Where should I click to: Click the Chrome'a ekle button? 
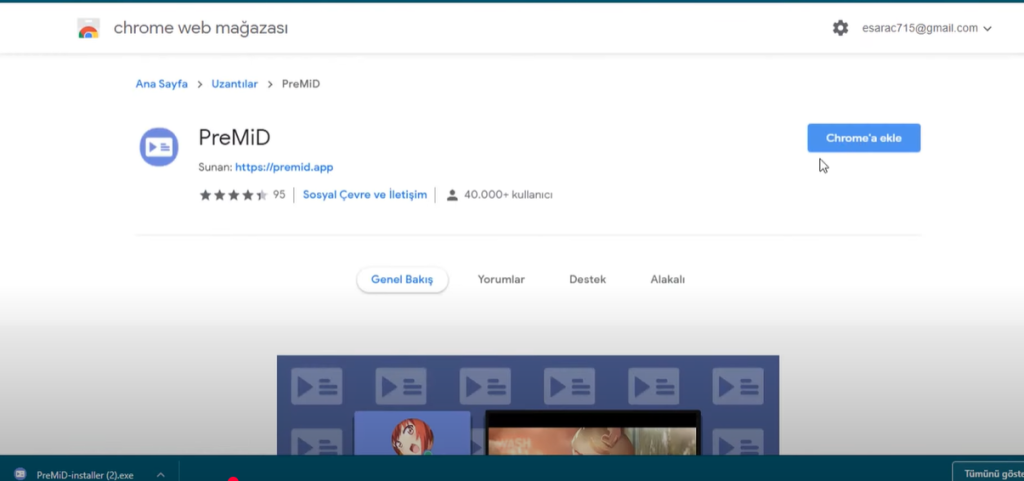coord(864,138)
